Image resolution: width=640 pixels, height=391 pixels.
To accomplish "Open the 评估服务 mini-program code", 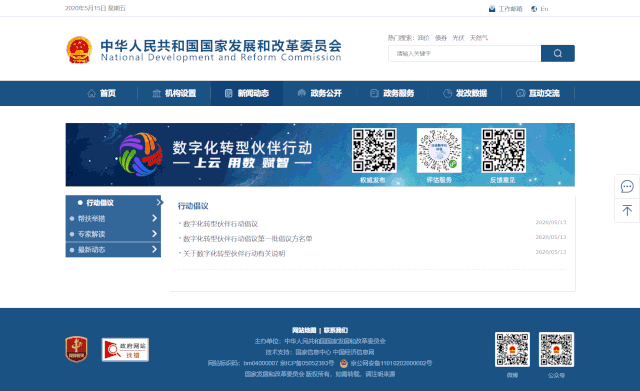I will (439, 151).
